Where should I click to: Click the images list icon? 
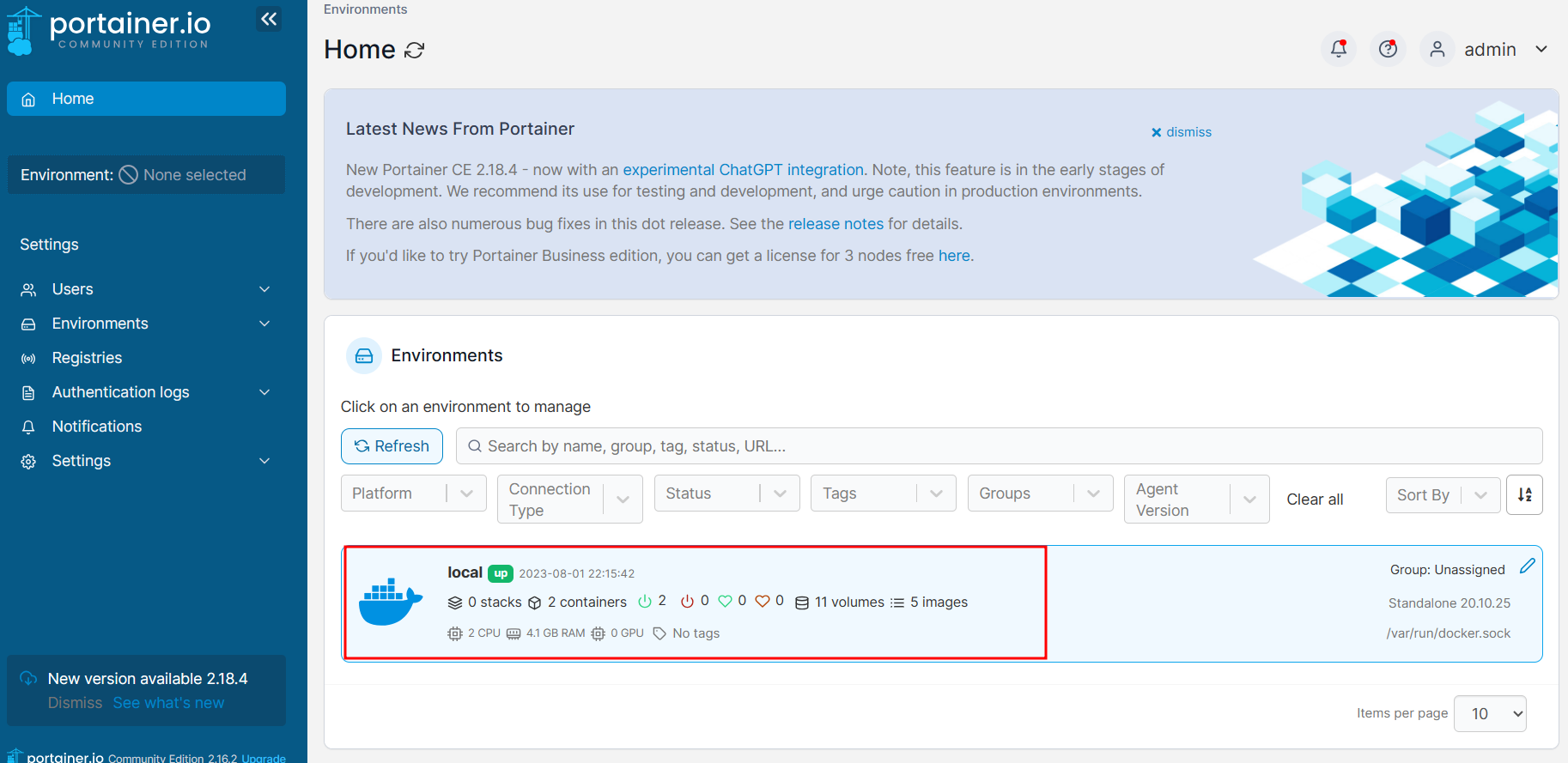click(x=897, y=603)
